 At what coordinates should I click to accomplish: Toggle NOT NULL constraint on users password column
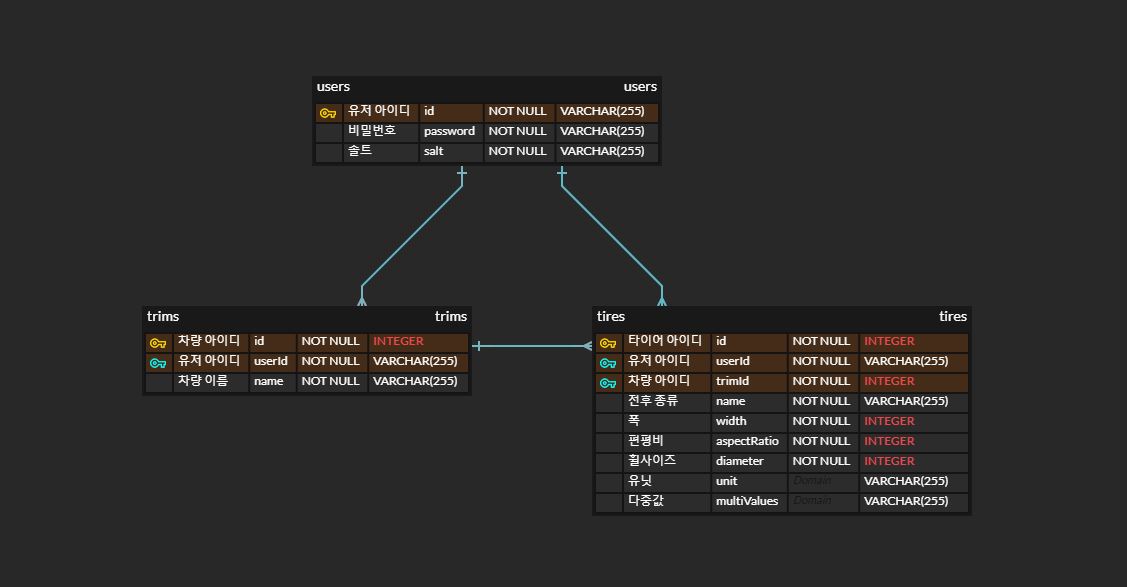(x=516, y=131)
